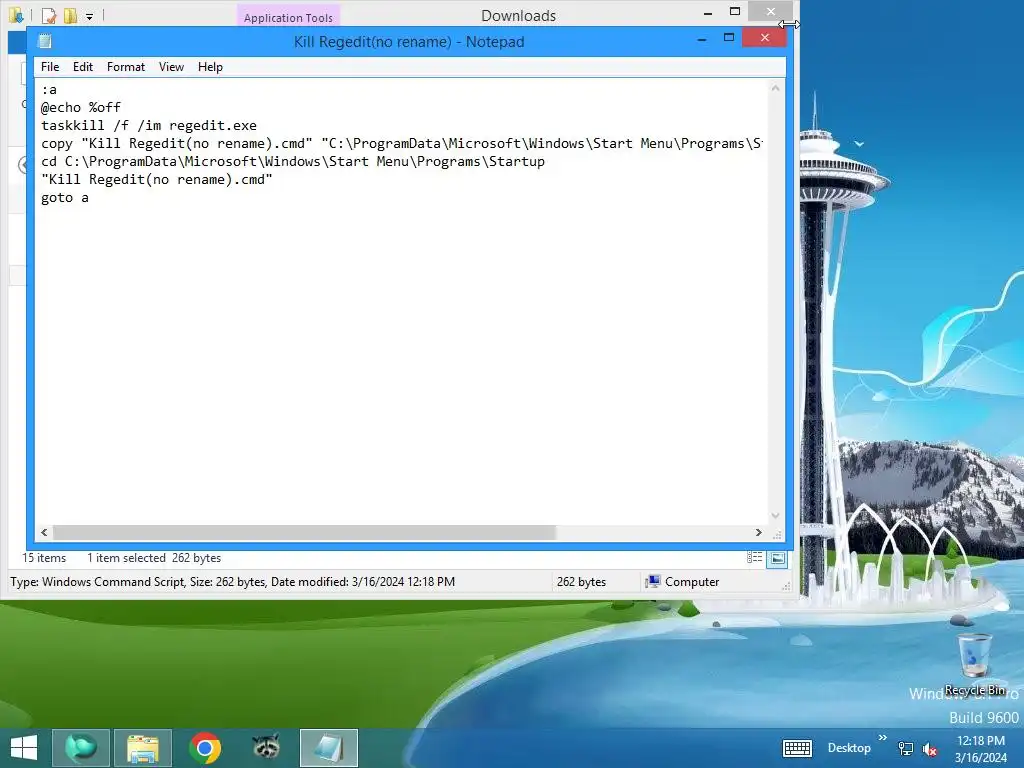Minimize the Notepad window
The width and height of the screenshot is (1024, 768).
[702, 39]
